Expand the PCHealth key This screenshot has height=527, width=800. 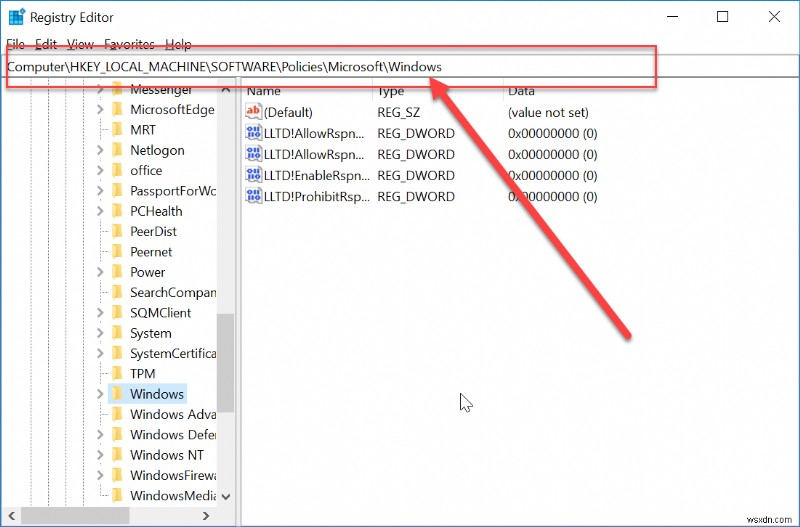[x=100, y=211]
